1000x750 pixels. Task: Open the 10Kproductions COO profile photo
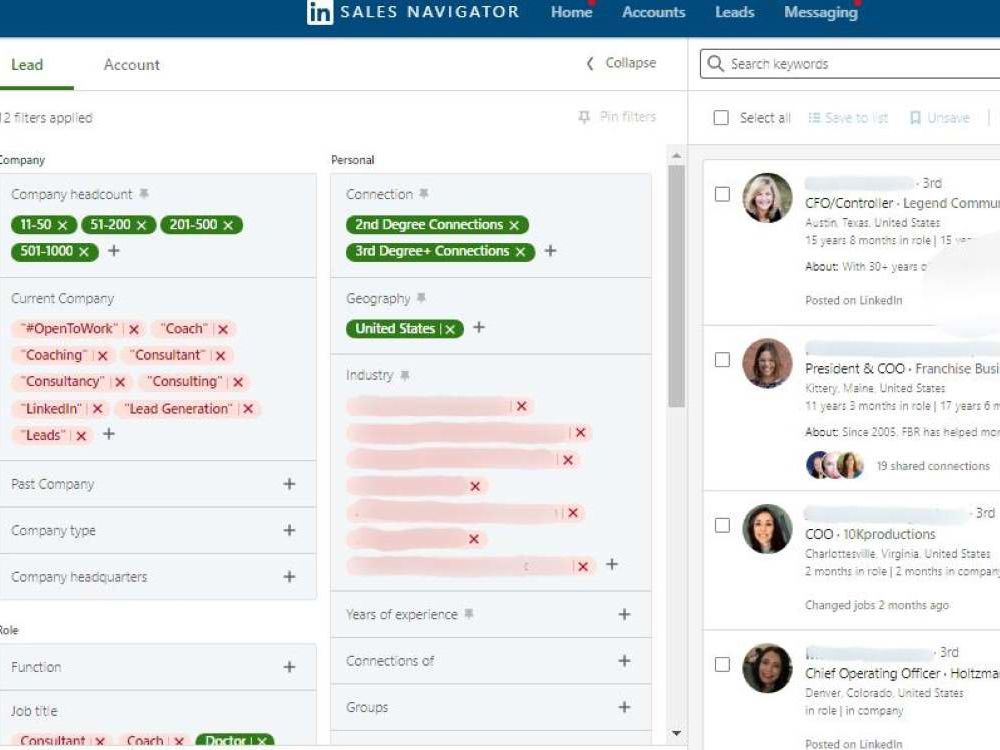[x=767, y=529]
